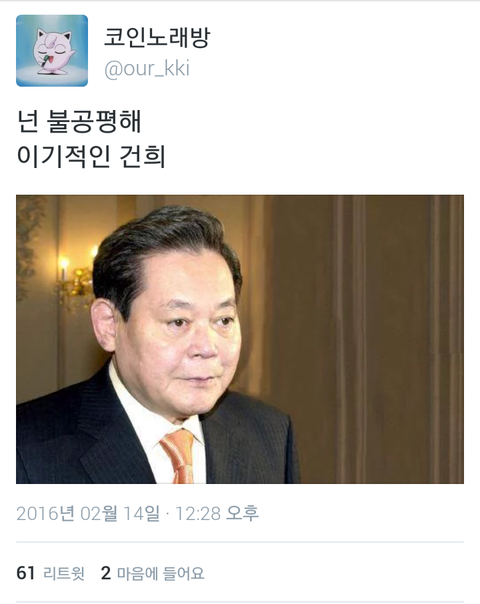Viewport: 480px width, 604px height.
Task: View the 2 likes count
Action: coord(106,573)
